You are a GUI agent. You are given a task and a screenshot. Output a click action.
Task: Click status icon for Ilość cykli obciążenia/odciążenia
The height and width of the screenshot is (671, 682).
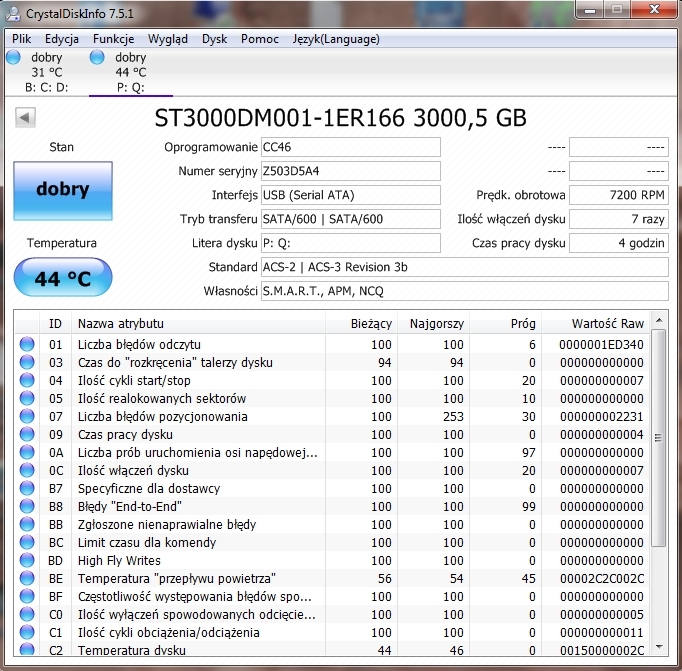click(27, 632)
